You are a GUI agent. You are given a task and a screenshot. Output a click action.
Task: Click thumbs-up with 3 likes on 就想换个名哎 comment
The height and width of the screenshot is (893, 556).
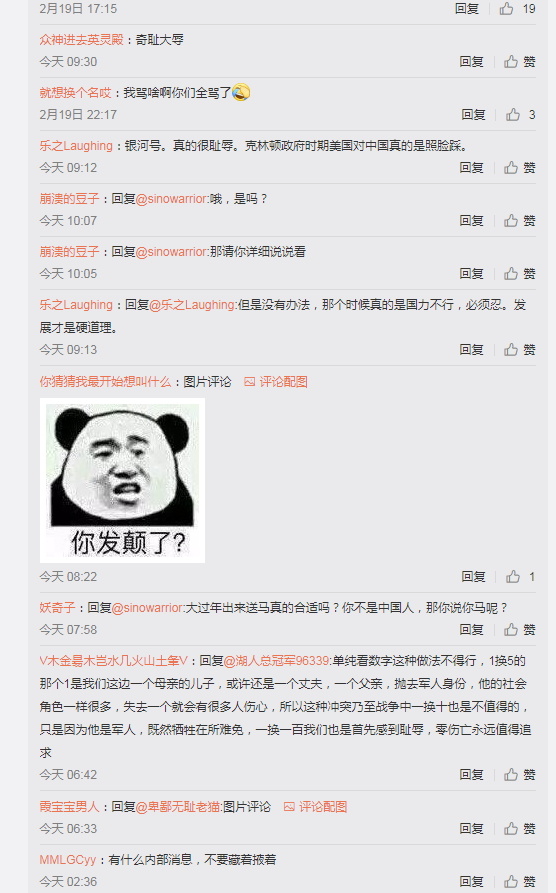click(x=521, y=114)
